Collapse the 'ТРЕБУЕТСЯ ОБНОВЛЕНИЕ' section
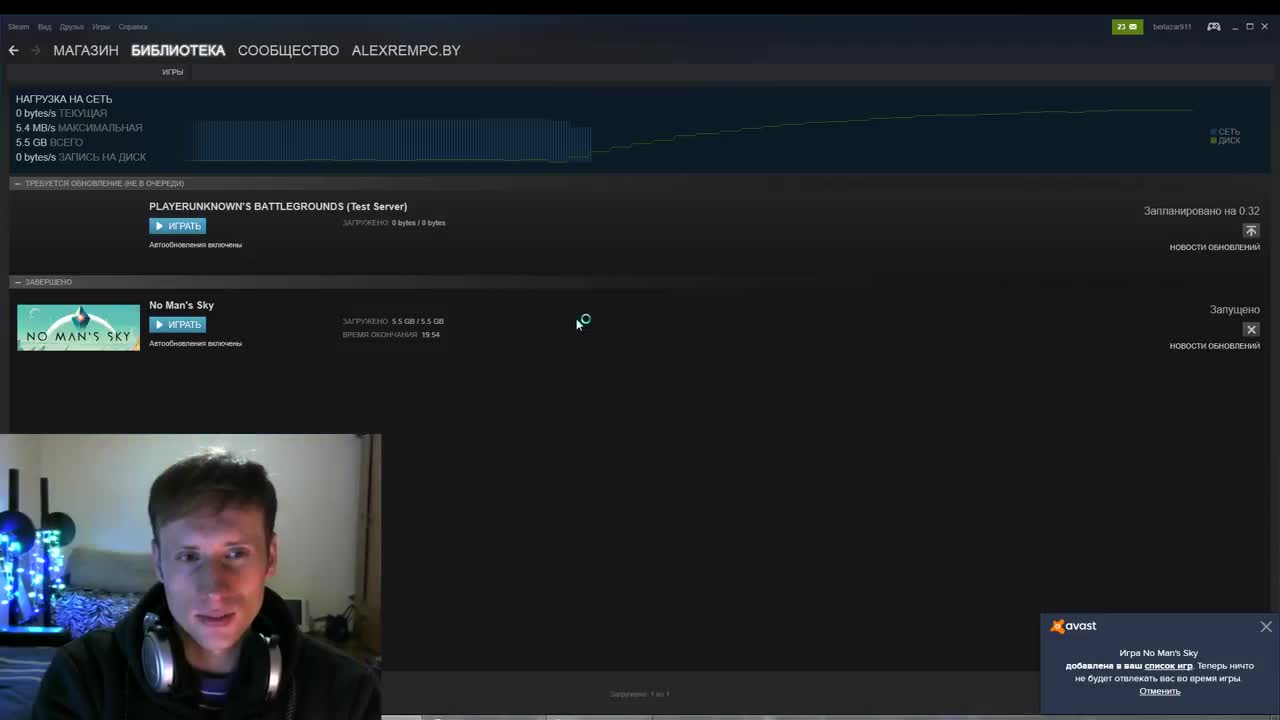 17,183
